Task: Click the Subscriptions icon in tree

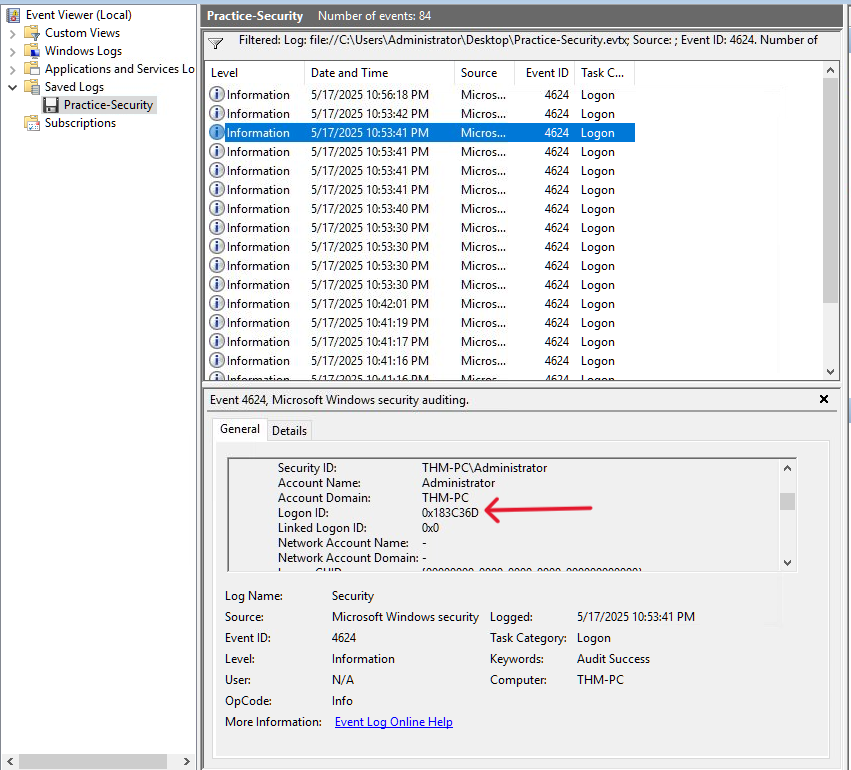Action: click(32, 123)
